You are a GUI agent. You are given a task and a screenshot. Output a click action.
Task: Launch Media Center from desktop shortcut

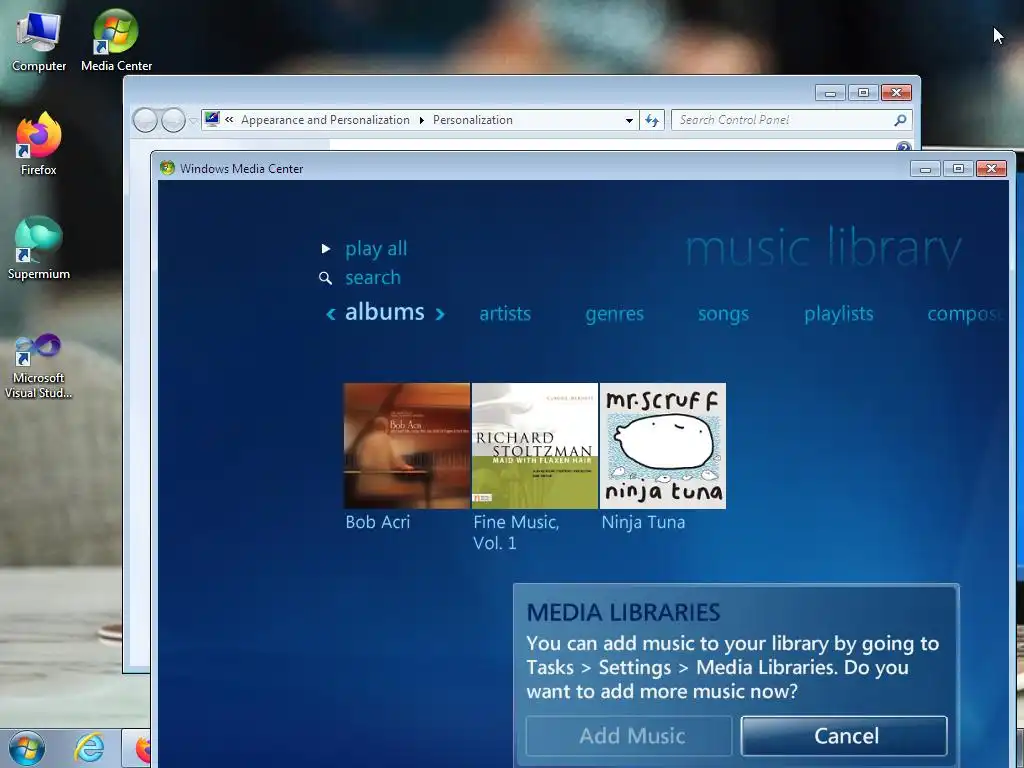tap(116, 40)
